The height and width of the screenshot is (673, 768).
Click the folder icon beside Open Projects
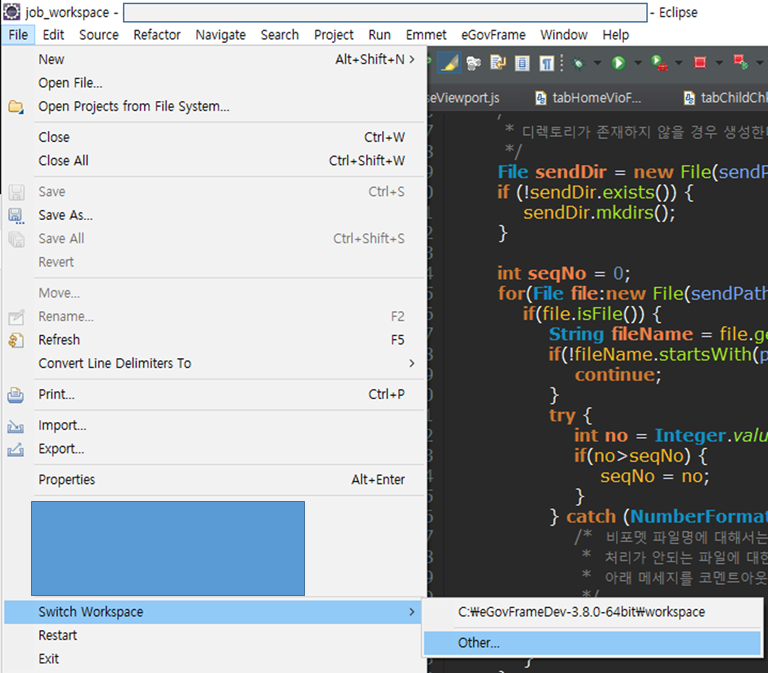coord(16,106)
